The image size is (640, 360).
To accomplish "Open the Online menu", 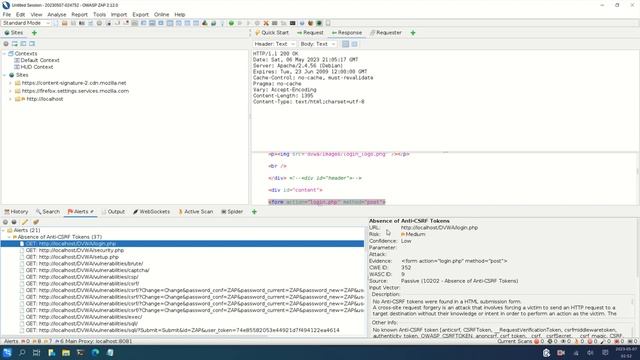I will (x=162, y=14).
